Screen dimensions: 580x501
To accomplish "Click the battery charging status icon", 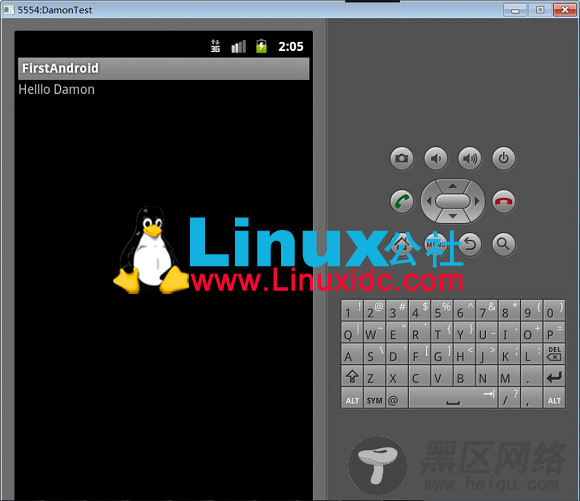I will [262, 46].
